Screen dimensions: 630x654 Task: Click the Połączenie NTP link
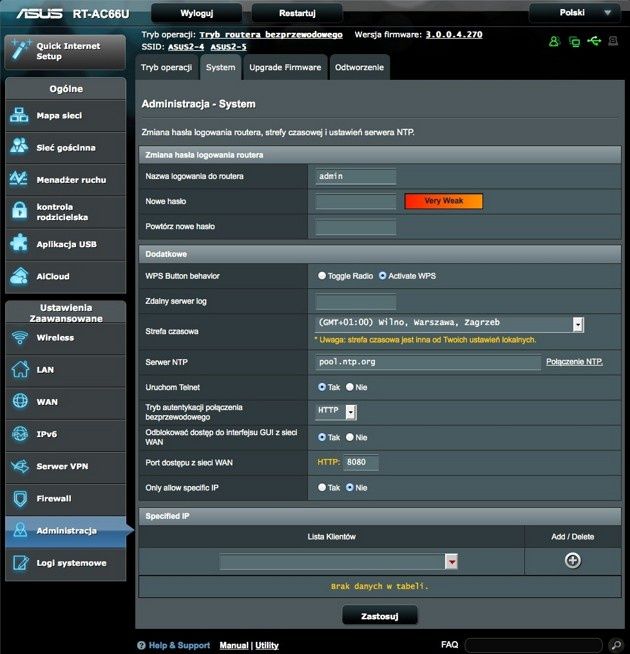tap(574, 362)
